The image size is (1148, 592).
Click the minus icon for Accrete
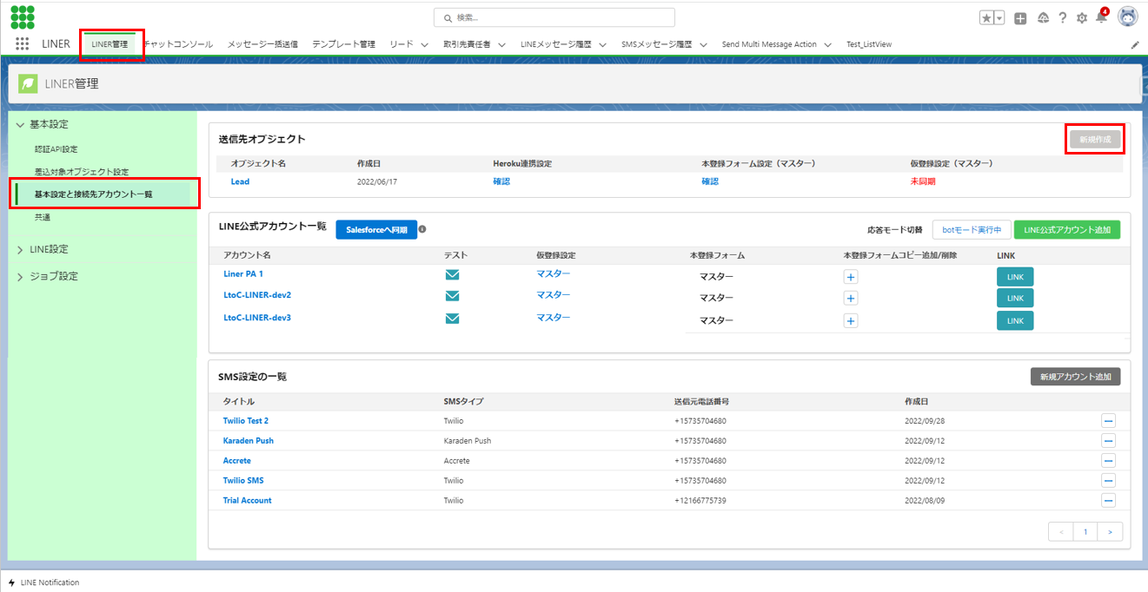pos(1108,460)
